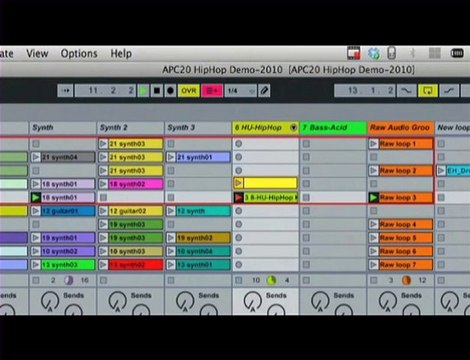The image size is (470, 360).
Task: Launch the green 13 synth03 clip
Action: (x=36, y=265)
